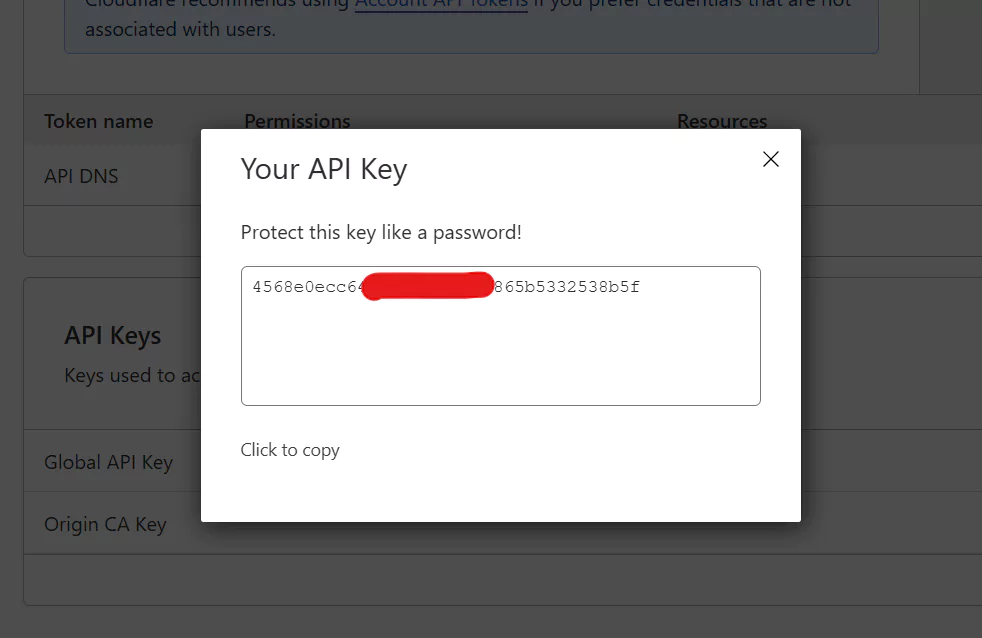
Task: Click the Origin CA Key row
Action: (105, 524)
